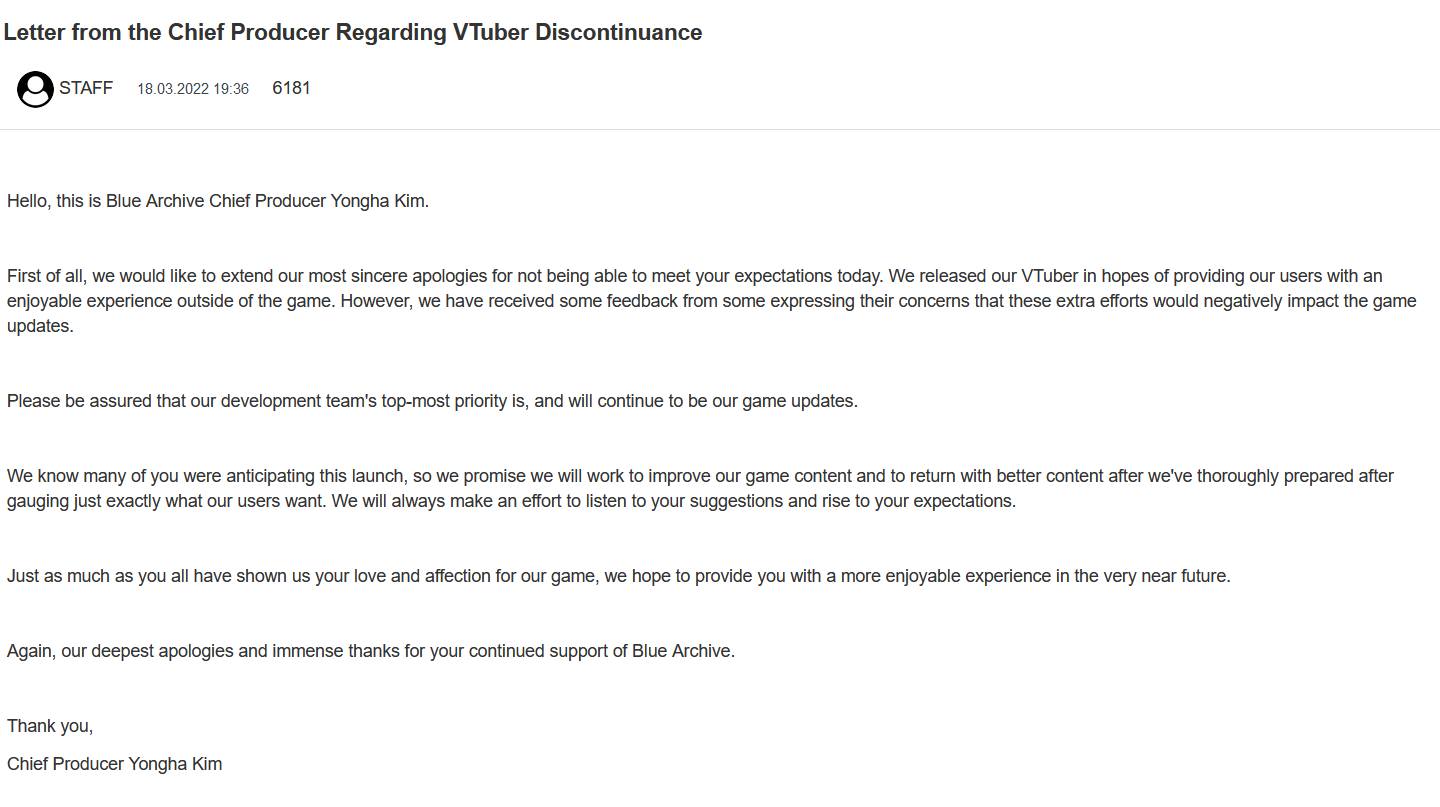
Task: Click the paragraph starting 'First of all'
Action: point(712,301)
